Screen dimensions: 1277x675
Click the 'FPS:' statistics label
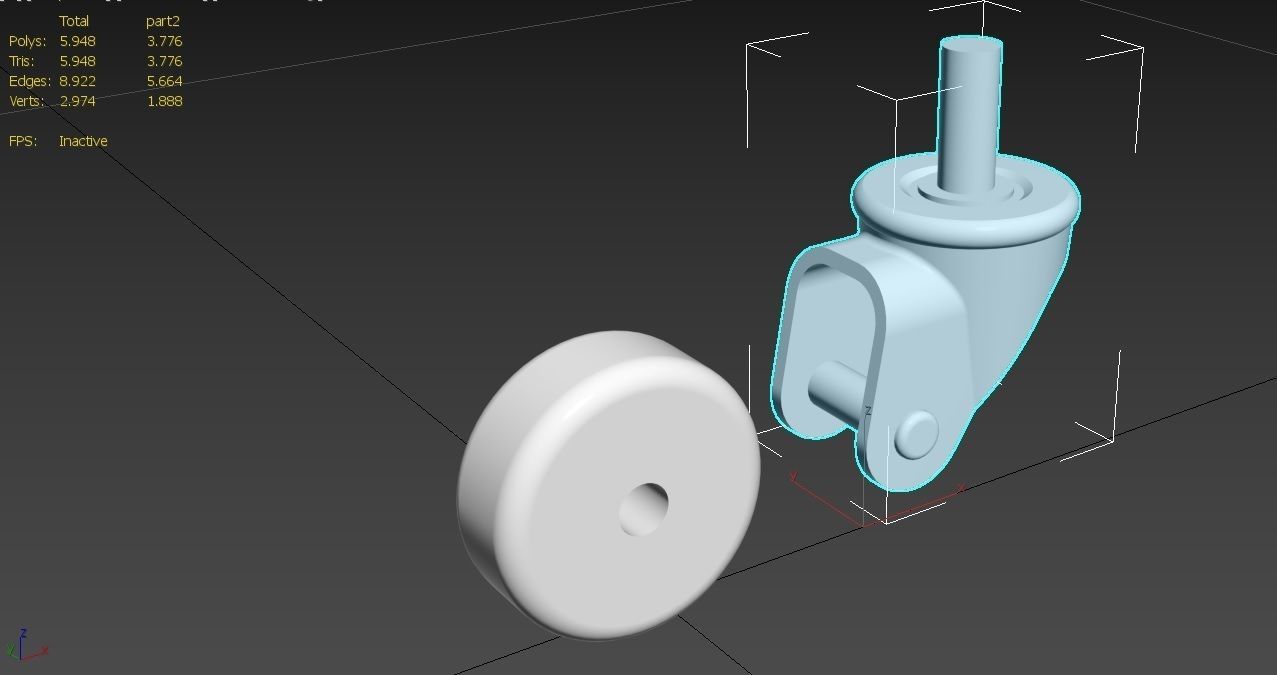(x=23, y=141)
